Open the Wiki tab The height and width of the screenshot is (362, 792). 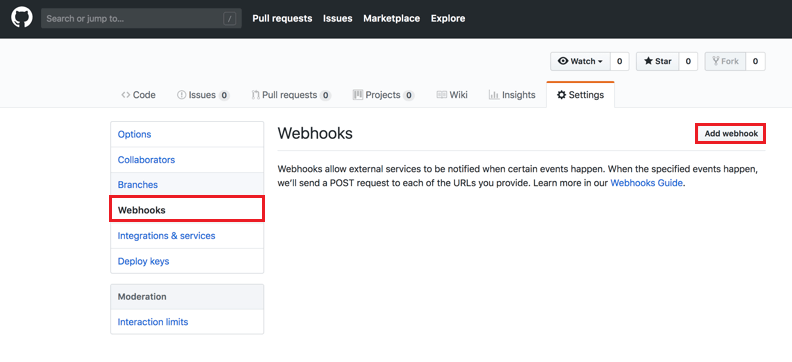pos(452,95)
